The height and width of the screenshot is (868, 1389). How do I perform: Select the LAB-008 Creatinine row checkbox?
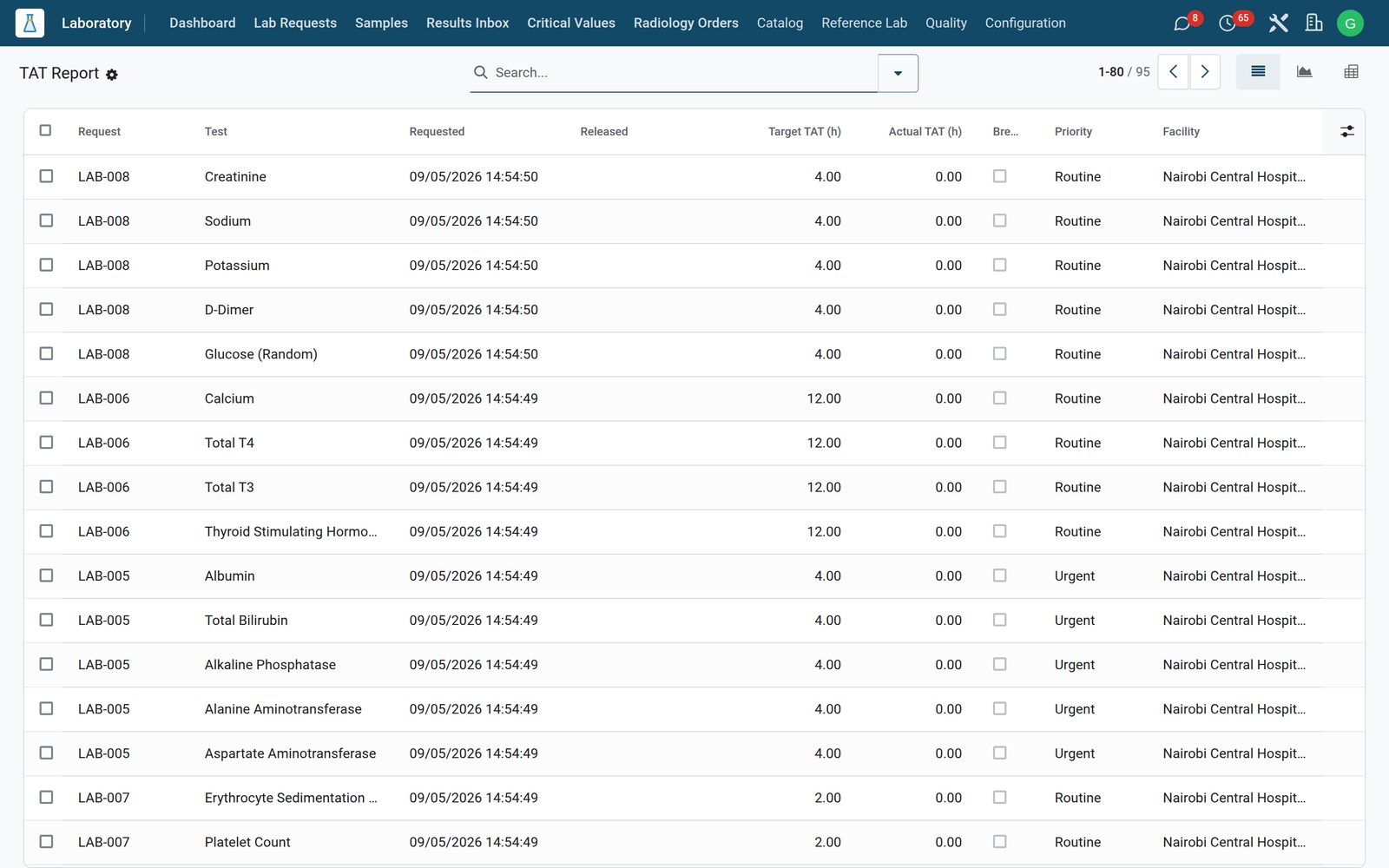coord(46,176)
